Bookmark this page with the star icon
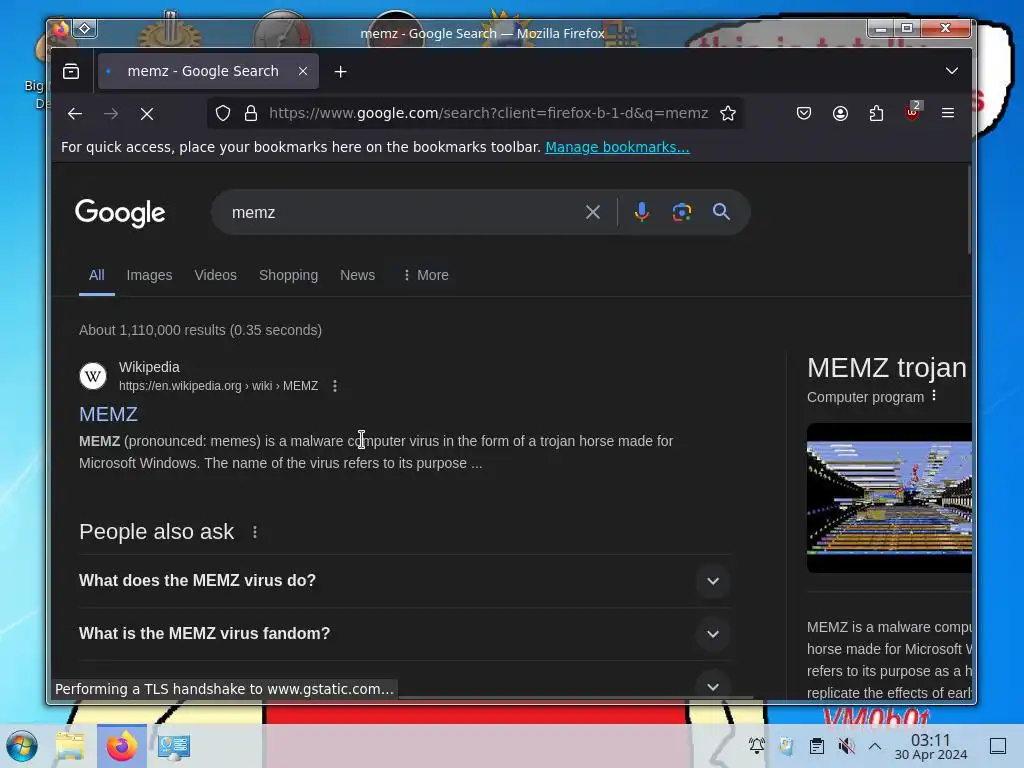 tap(728, 113)
